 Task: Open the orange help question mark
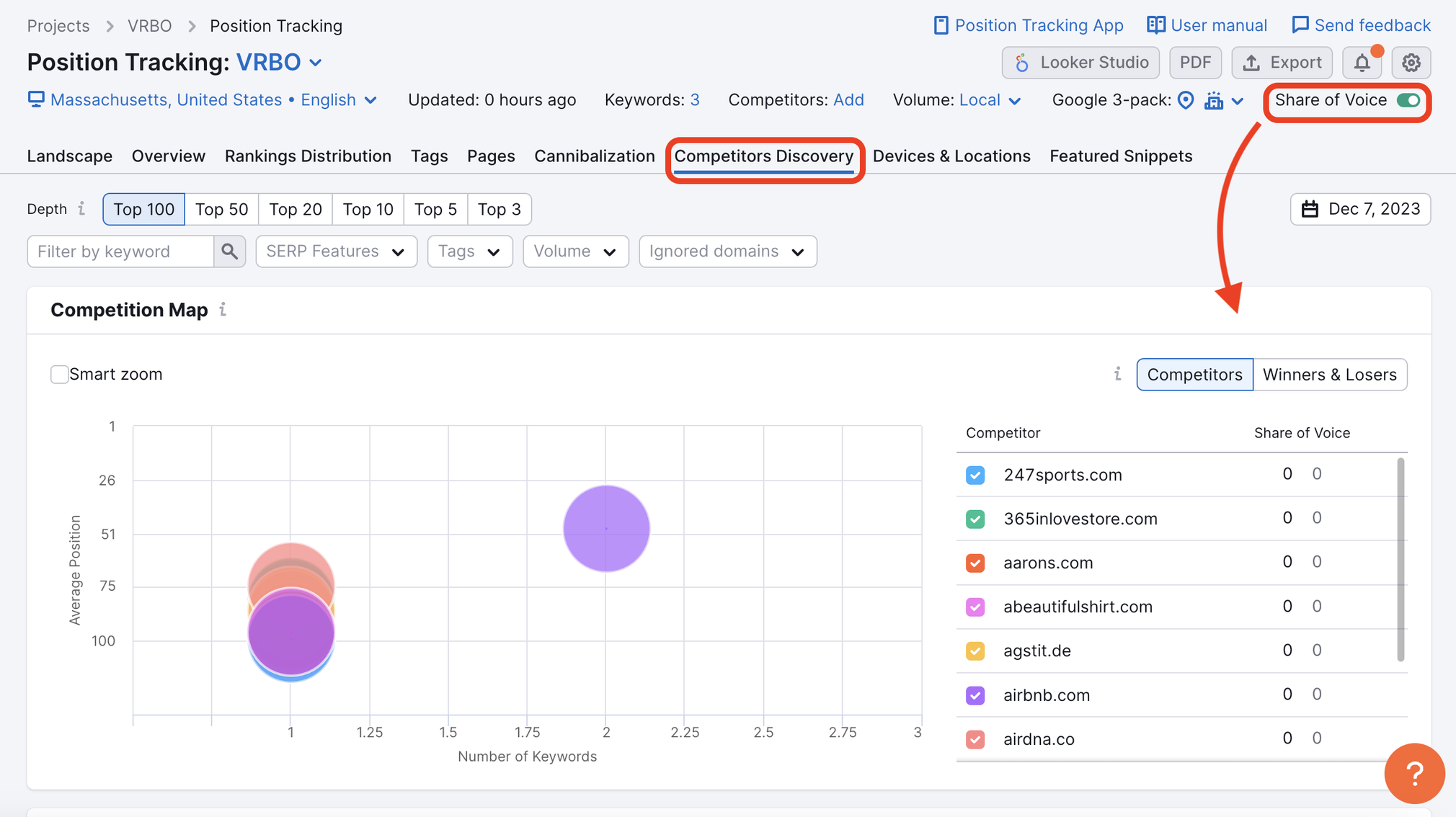click(x=1414, y=773)
